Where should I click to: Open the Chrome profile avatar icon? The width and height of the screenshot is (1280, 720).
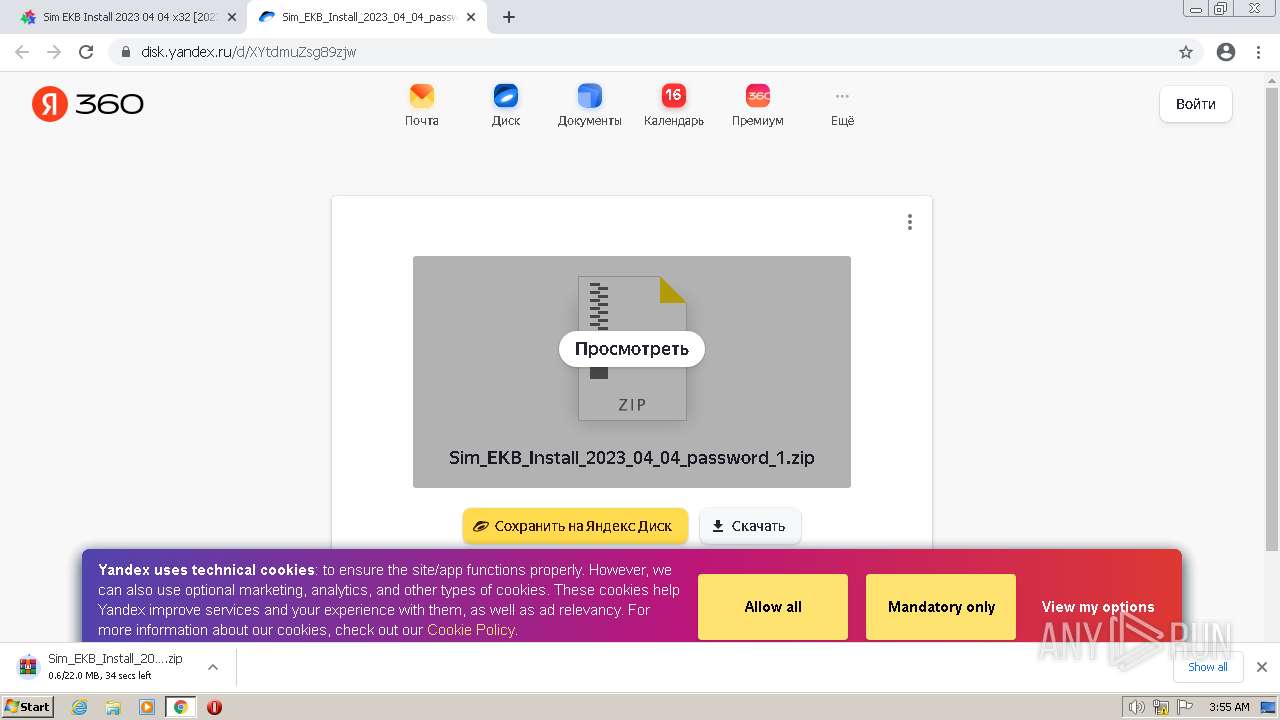coord(1226,52)
